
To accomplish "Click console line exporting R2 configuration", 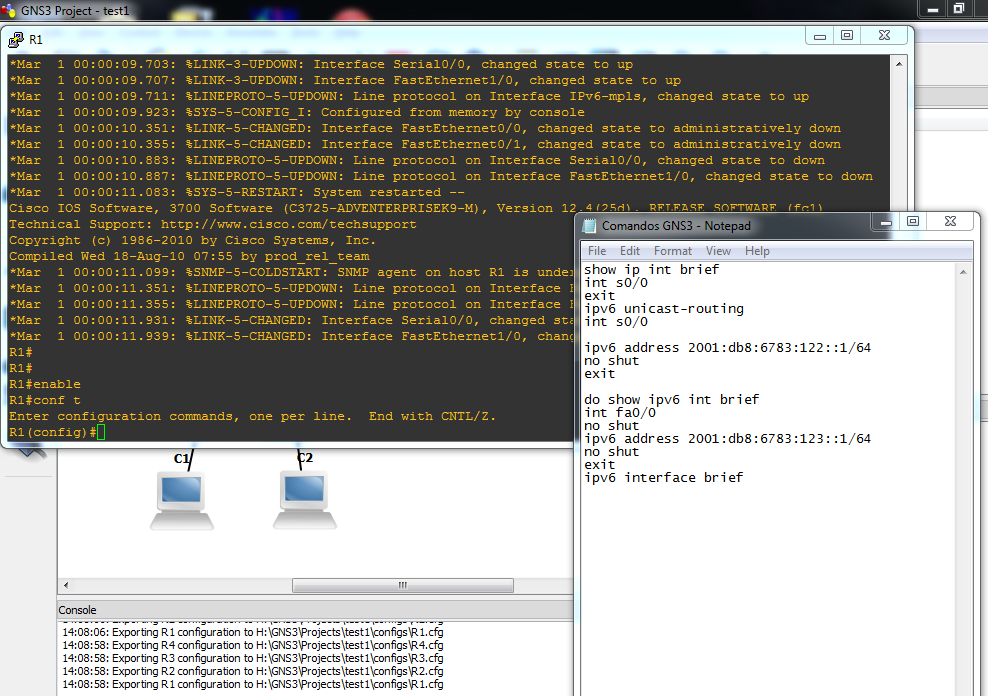I will click(253, 671).
